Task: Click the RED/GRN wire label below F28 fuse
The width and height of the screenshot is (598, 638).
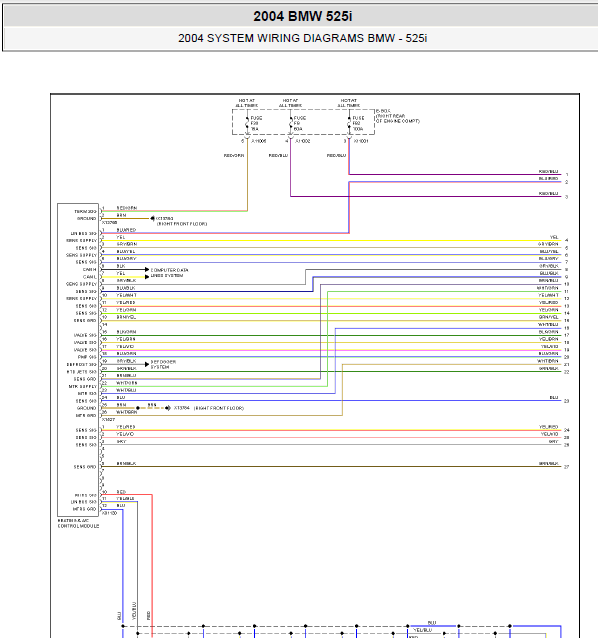Action: pyautogui.click(x=234, y=155)
